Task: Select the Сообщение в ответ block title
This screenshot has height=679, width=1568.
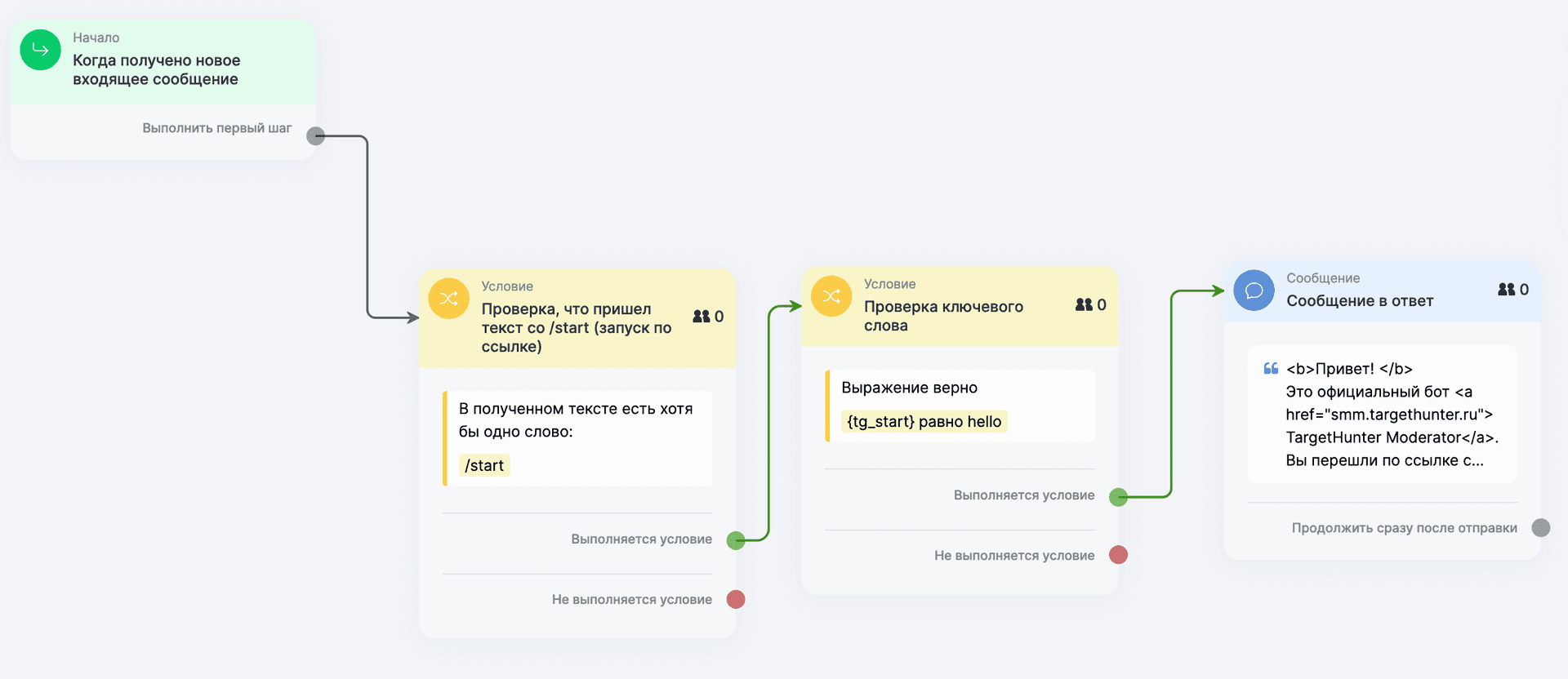Action: point(1360,301)
